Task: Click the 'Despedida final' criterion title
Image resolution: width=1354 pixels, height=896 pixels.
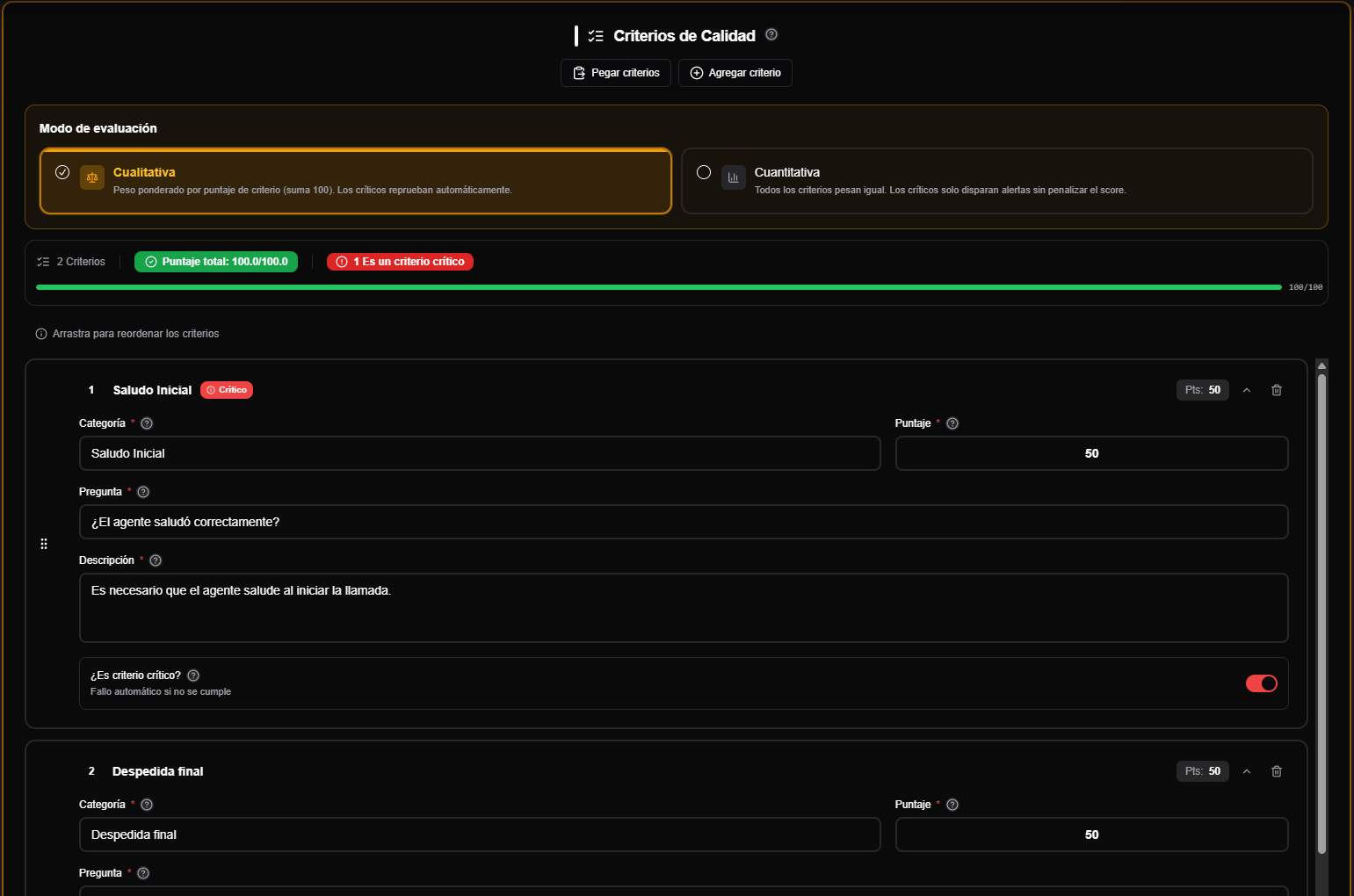Action: [158, 771]
